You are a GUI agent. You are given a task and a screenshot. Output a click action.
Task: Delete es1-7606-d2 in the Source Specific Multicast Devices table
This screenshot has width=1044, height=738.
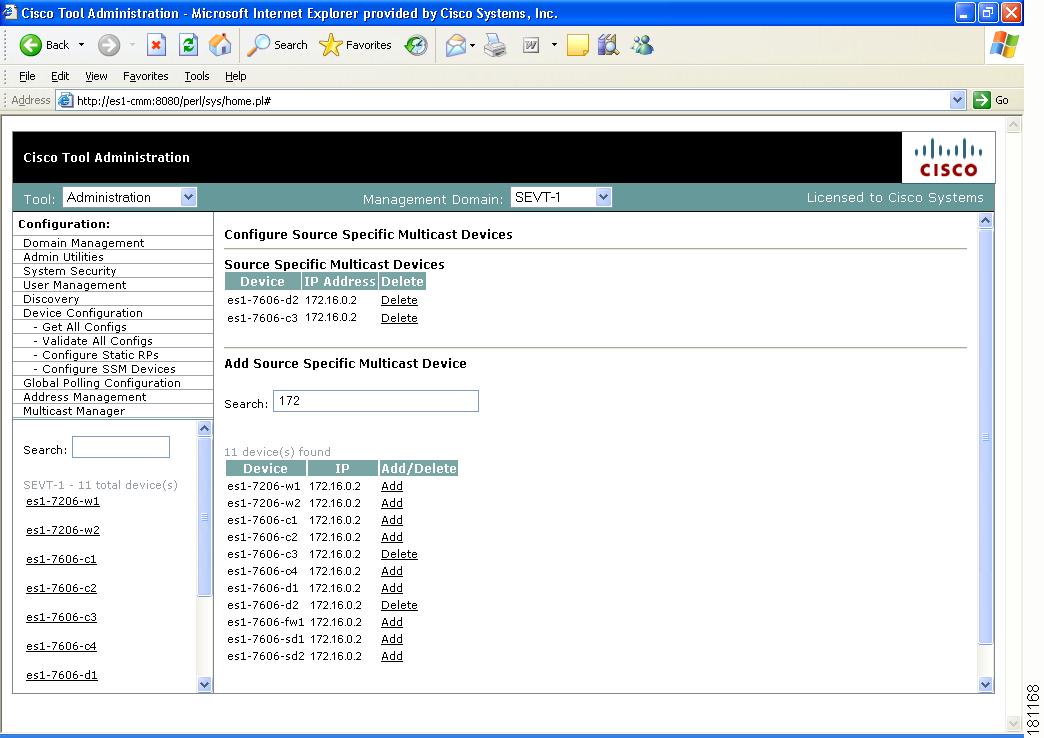click(399, 300)
